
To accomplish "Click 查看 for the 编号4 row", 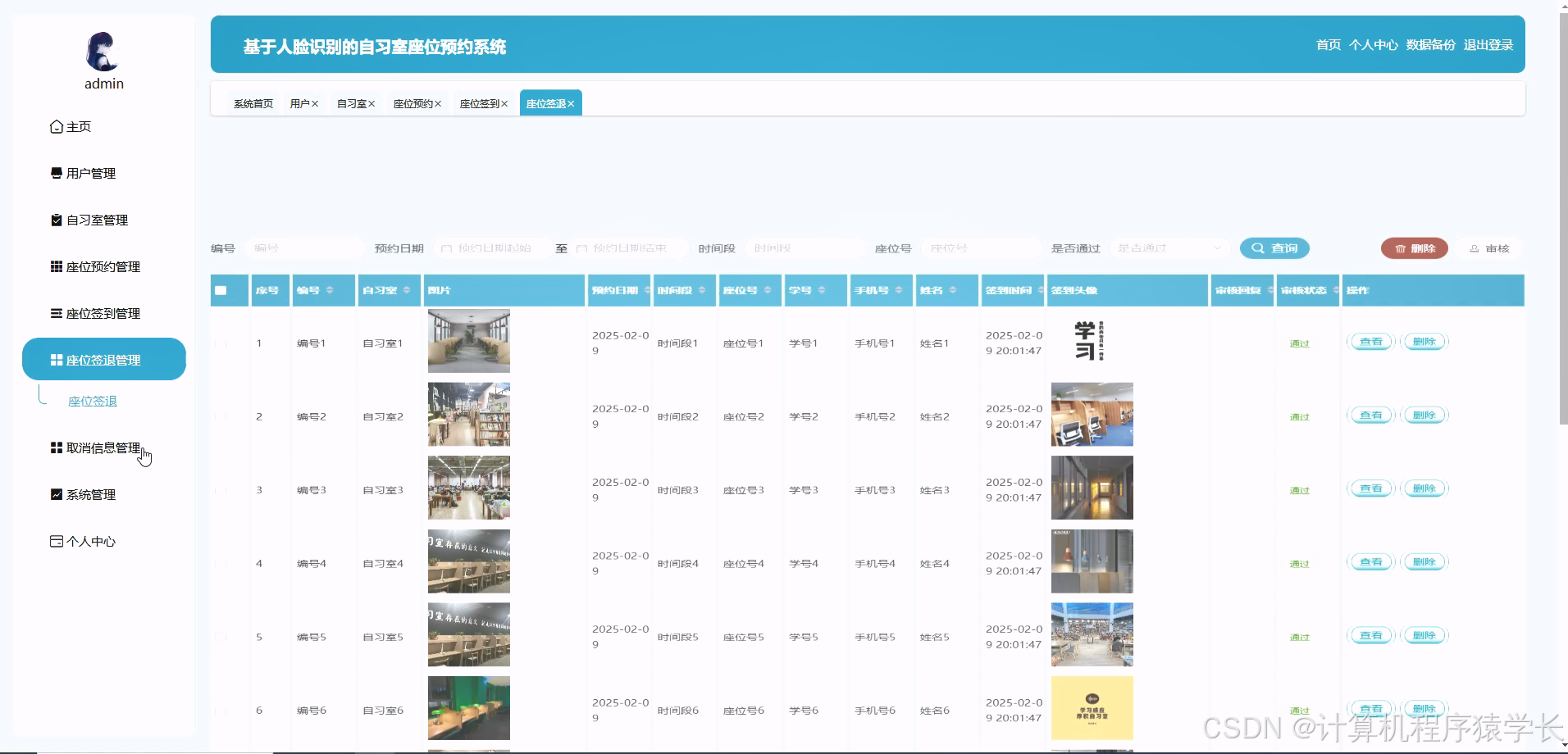I will pos(1370,562).
